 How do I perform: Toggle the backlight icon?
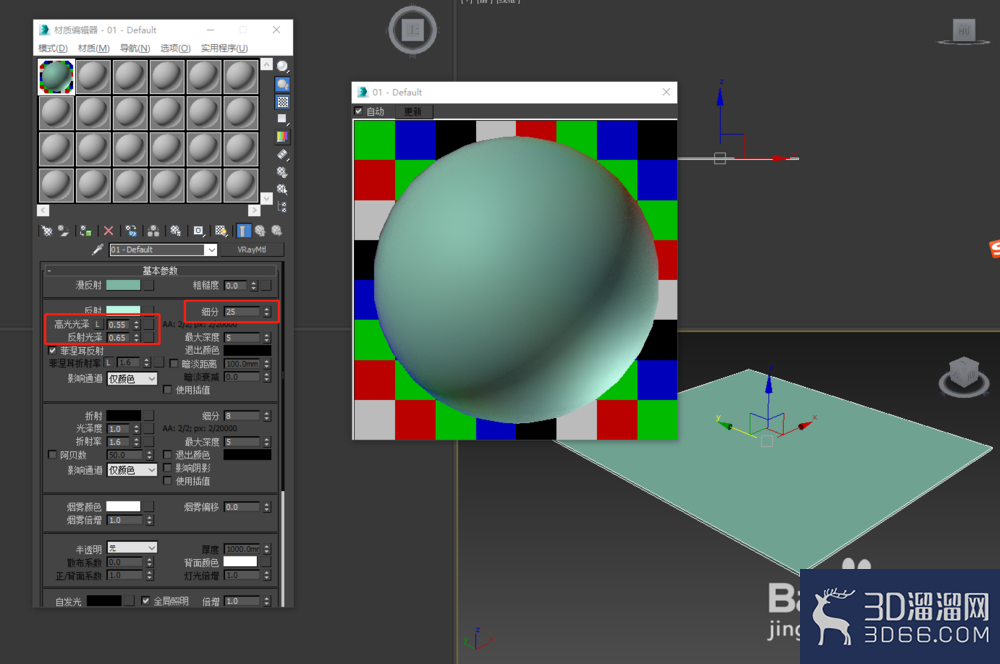283,84
